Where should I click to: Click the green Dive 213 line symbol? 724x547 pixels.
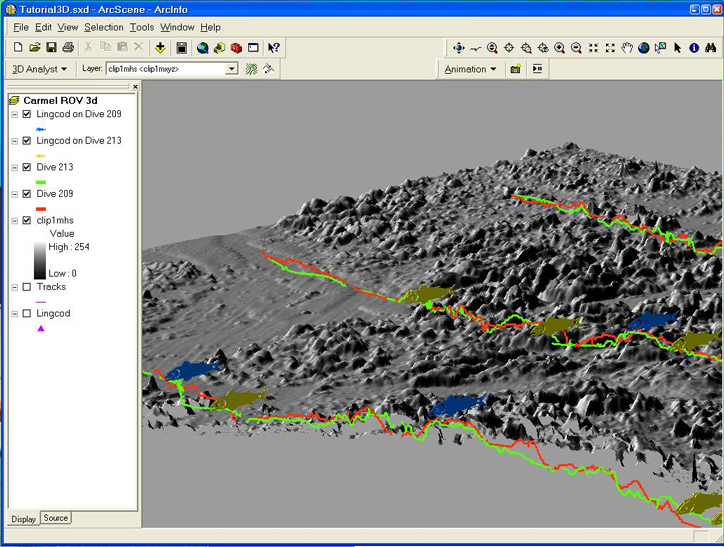[x=41, y=182]
